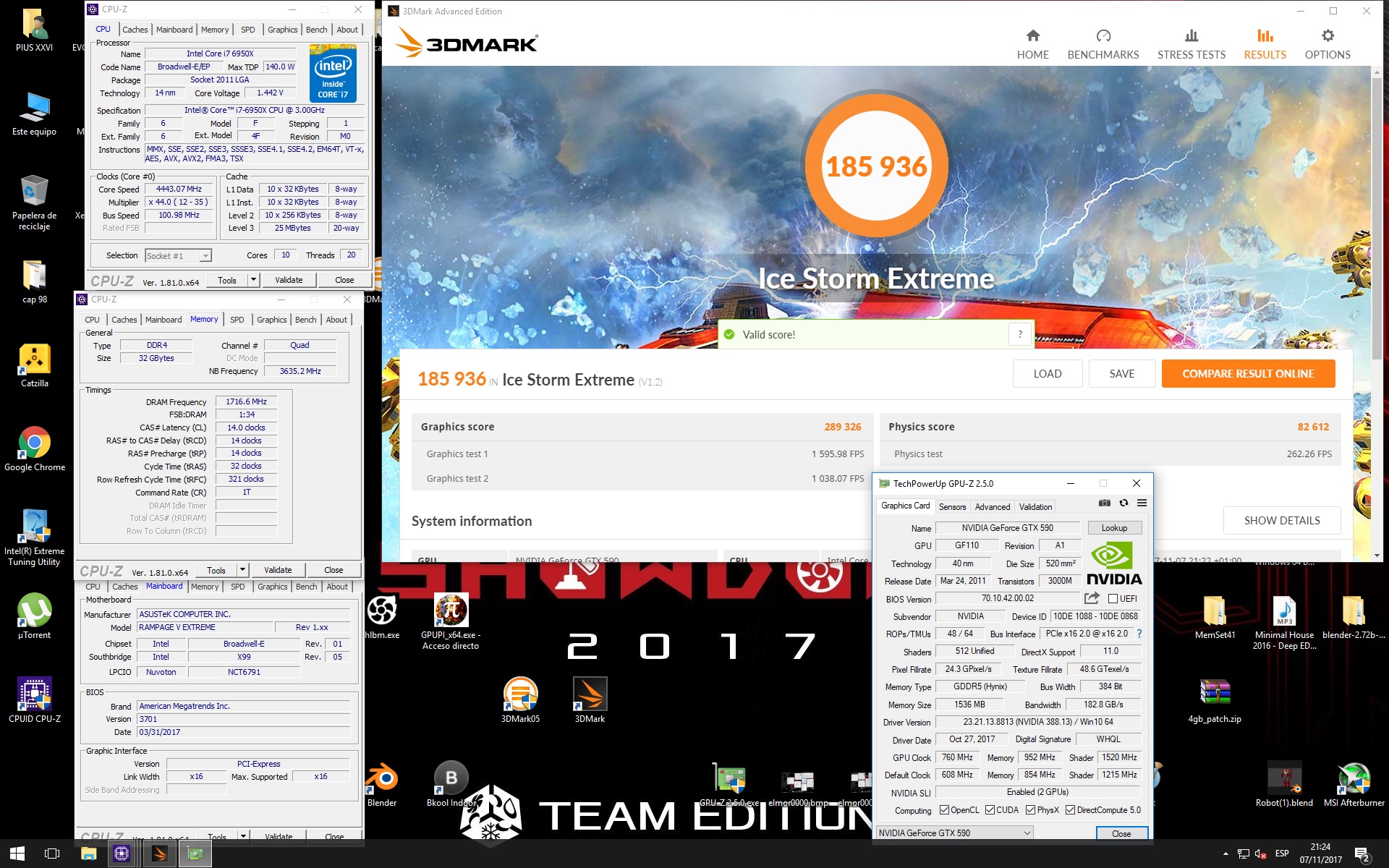Open the Benchmarks section in 3DMark
Image resolution: width=1389 pixels, height=868 pixels.
coord(1103,44)
